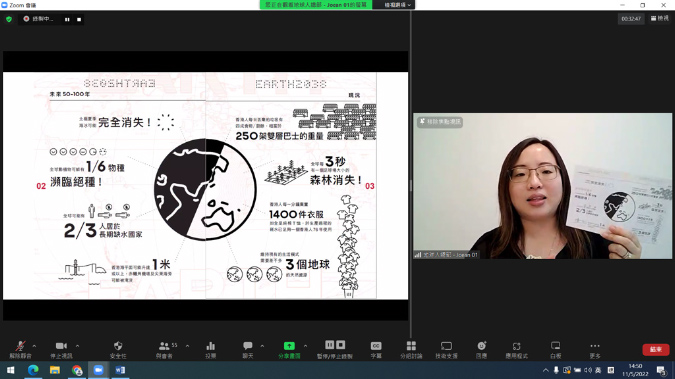Open Microsoft Edge from the taskbar
The height and width of the screenshot is (379, 675).
pyautogui.click(x=33, y=370)
